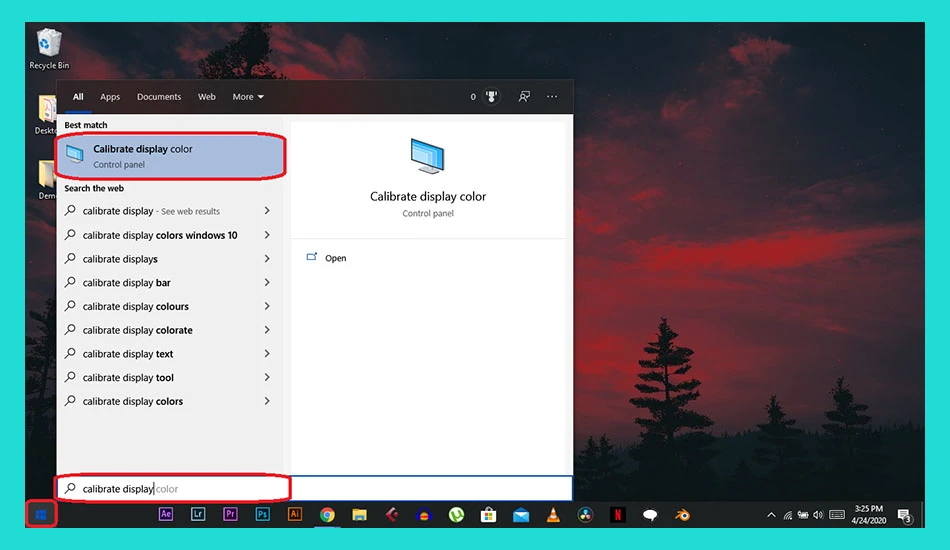Screen dimensions: 950x550
Task: Focus the search box with 'calibrate display'
Action: (173, 488)
